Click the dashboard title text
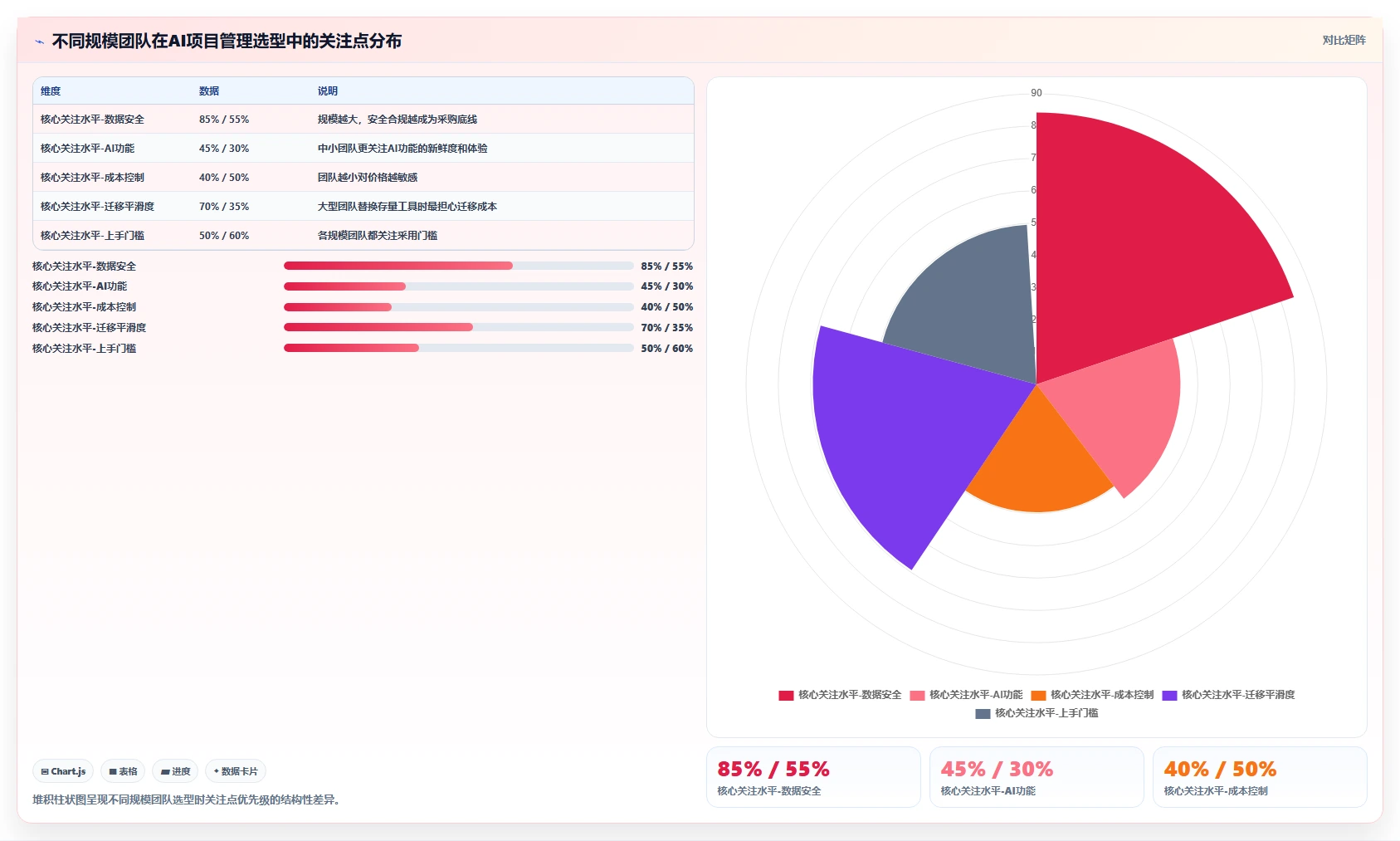Screen dimensions: 1400x841 pos(227,42)
